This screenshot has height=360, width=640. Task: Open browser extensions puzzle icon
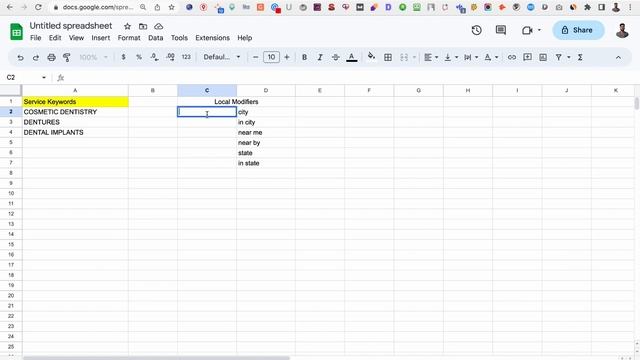click(x=587, y=7)
